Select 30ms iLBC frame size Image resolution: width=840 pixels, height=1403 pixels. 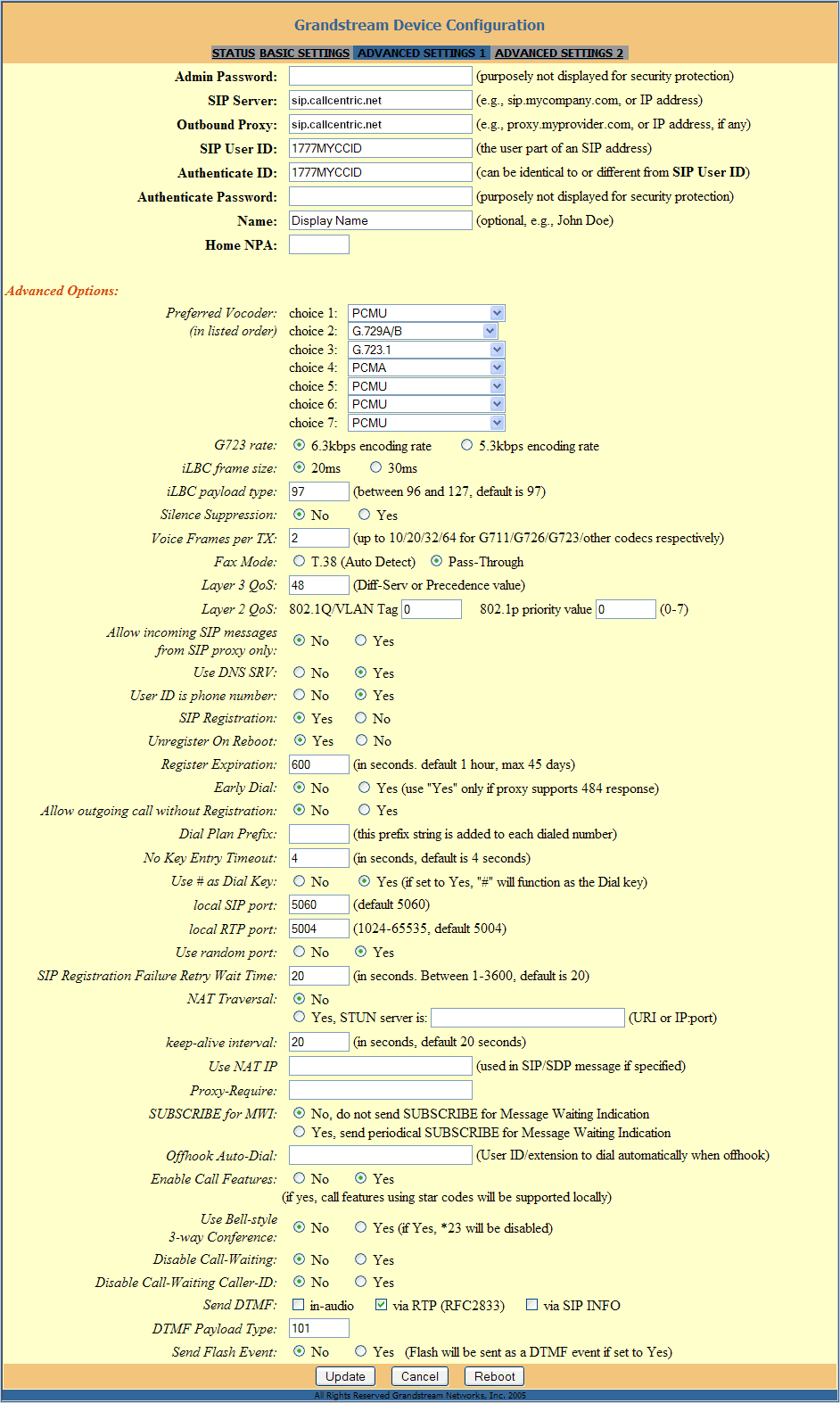(375, 467)
